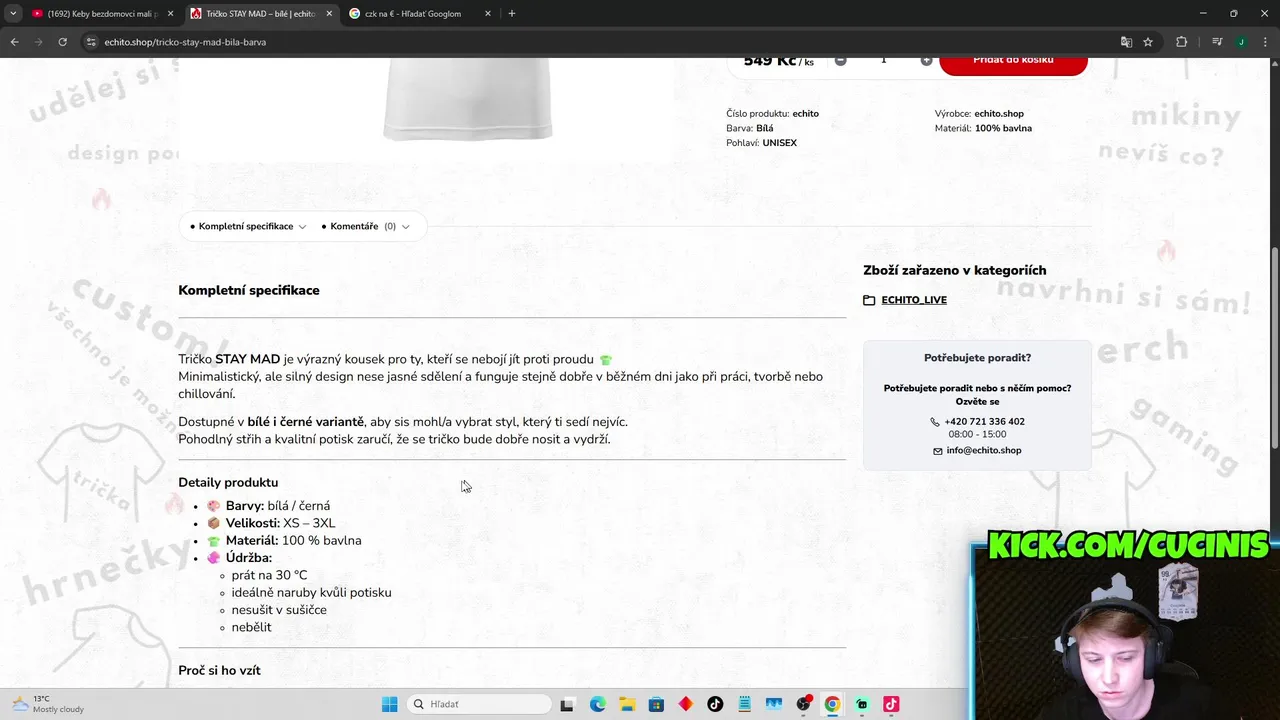Click the quantity input field
The image size is (1280, 720).
click(x=883, y=61)
